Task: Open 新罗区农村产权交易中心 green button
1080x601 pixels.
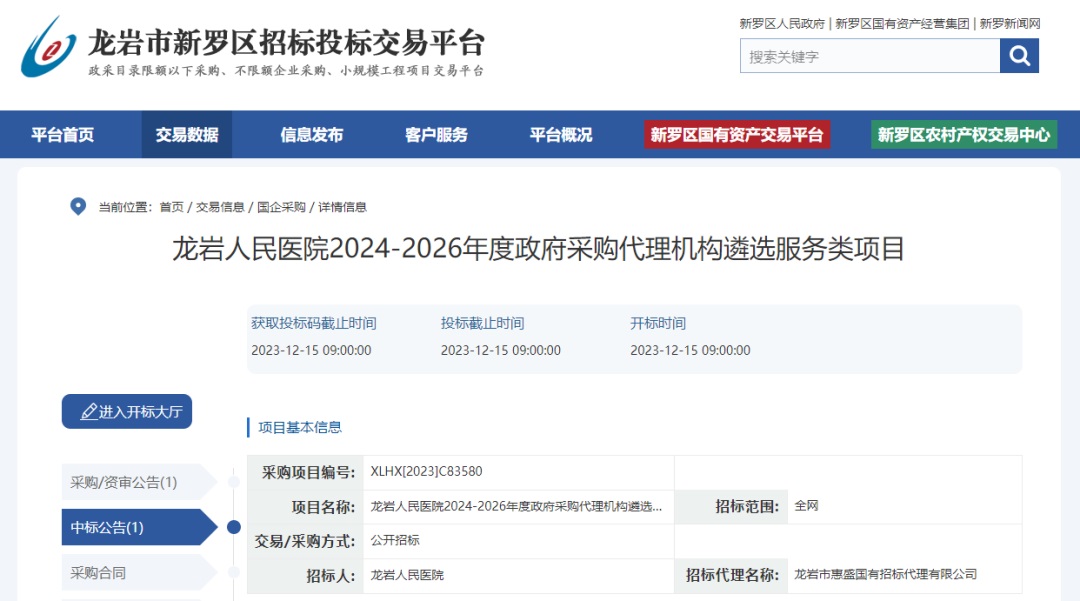Action: coord(964,135)
